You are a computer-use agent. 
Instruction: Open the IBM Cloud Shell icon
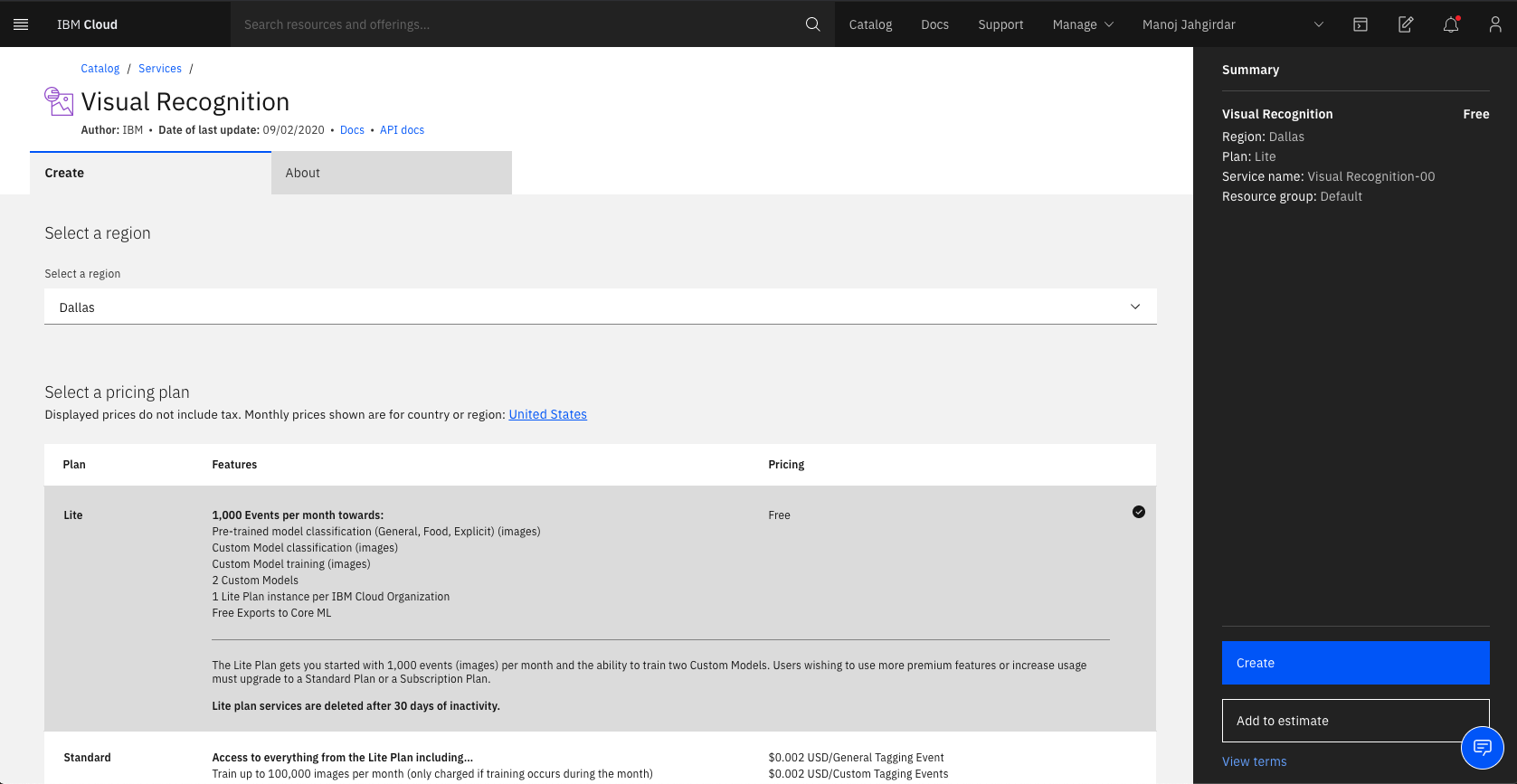pos(1361,24)
